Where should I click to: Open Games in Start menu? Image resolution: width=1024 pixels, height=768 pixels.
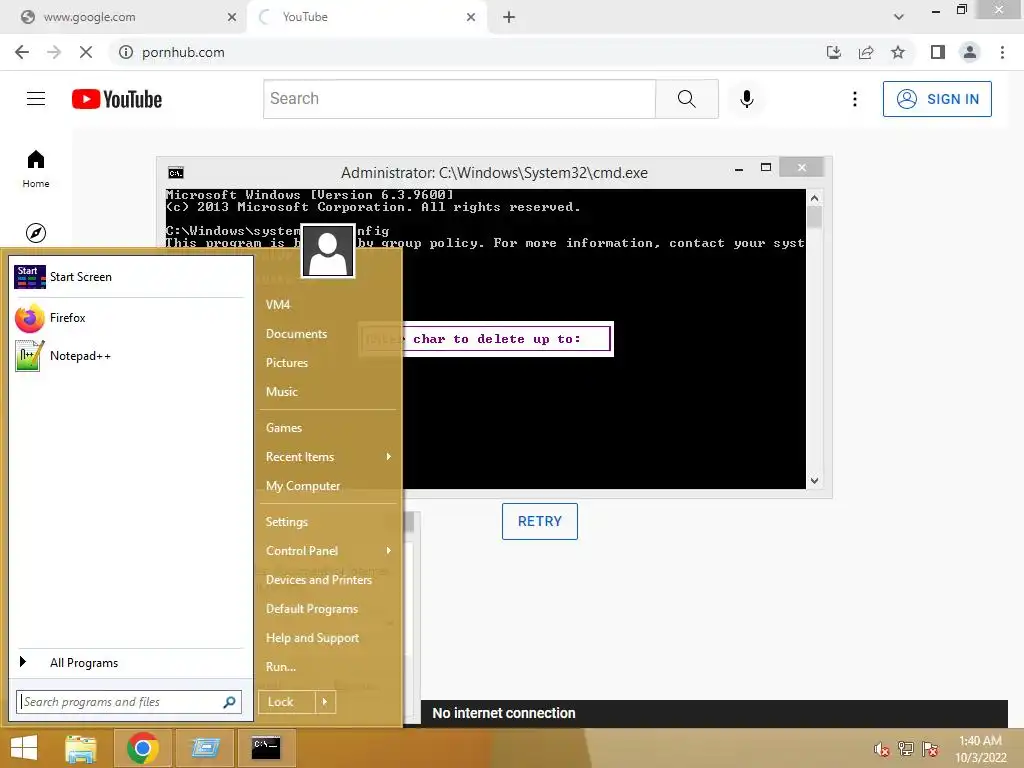coord(283,428)
